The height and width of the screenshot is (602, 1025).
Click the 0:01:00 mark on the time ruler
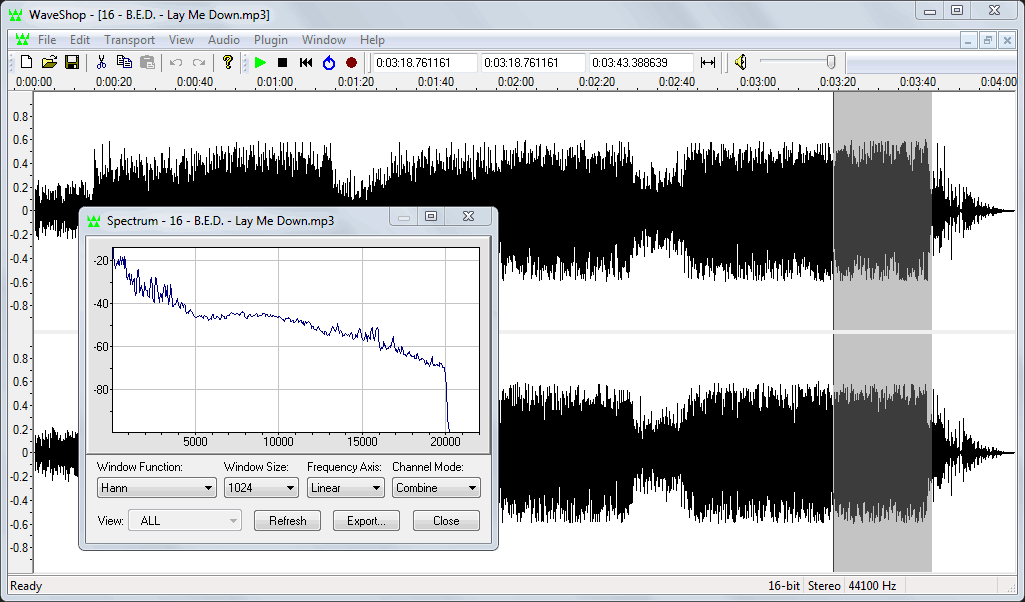pos(275,82)
